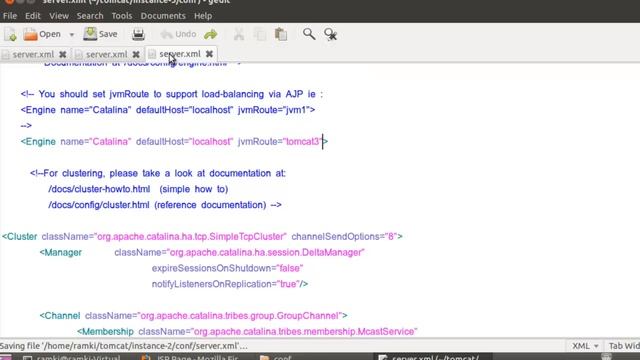The height and width of the screenshot is (360, 640).
Task: Copy selection with the copy icon
Action: [260, 34]
